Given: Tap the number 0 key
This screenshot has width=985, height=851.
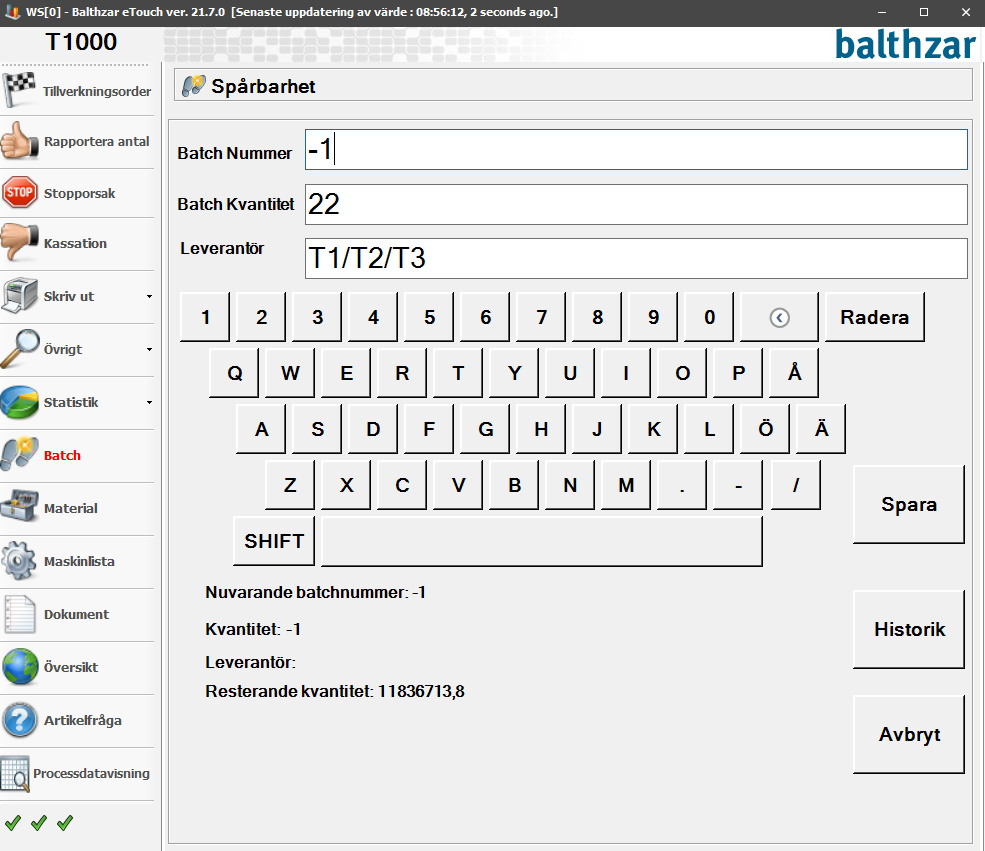Looking at the screenshot, I should coord(709,317).
